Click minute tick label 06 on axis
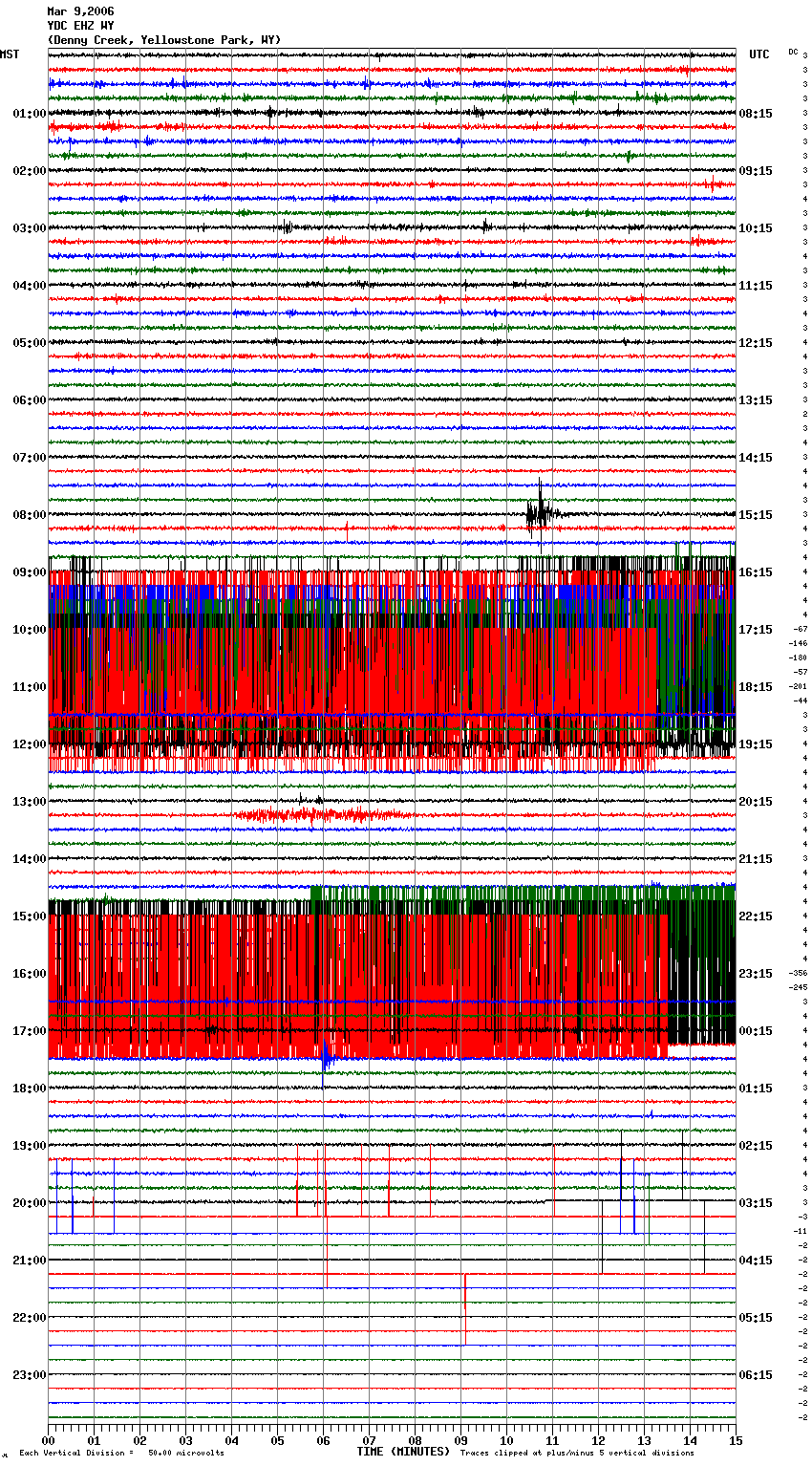Viewport: 812px width, 1466px height. point(324,1440)
